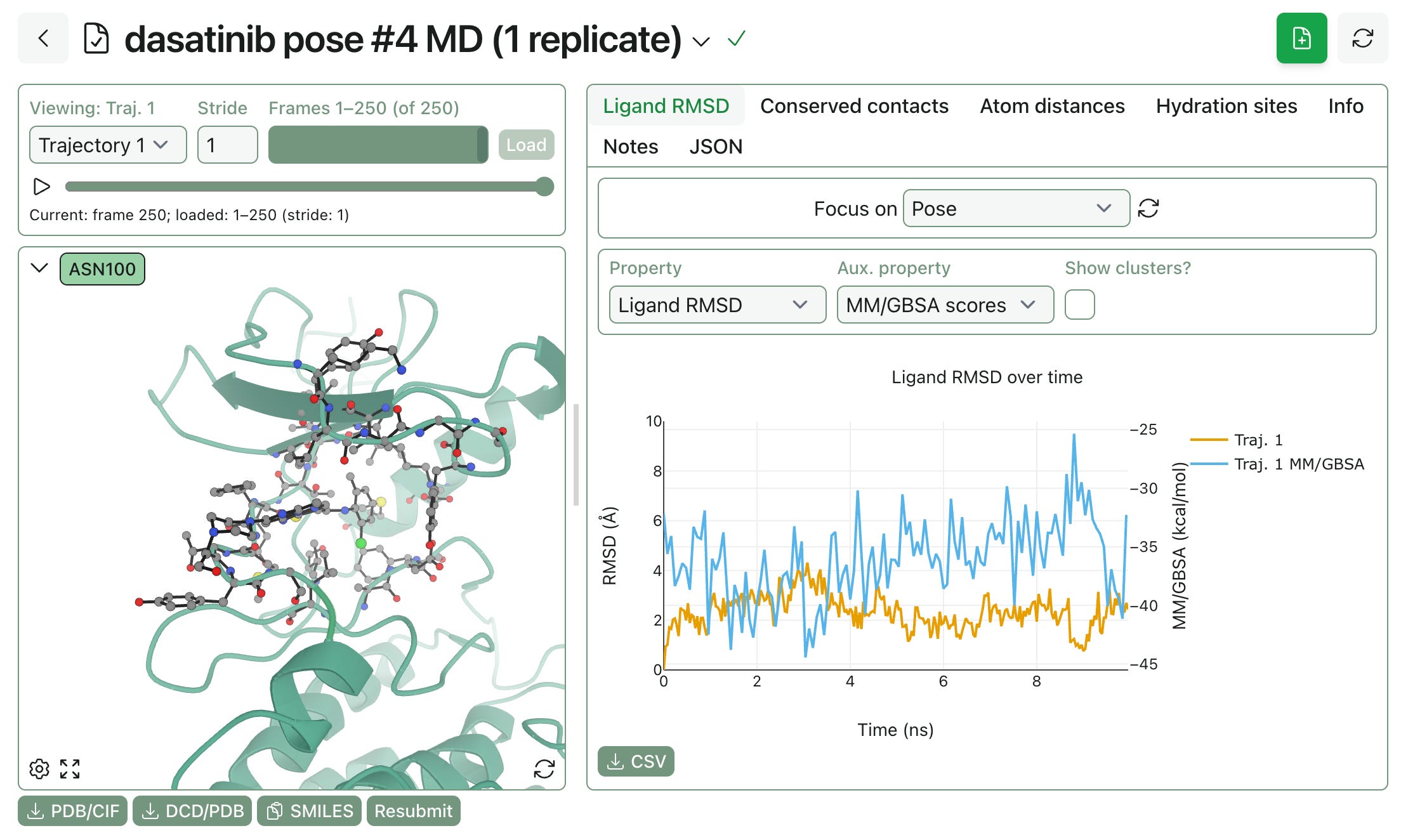Click the Resubmit button
This screenshot has height=840, width=1401.
click(x=413, y=811)
